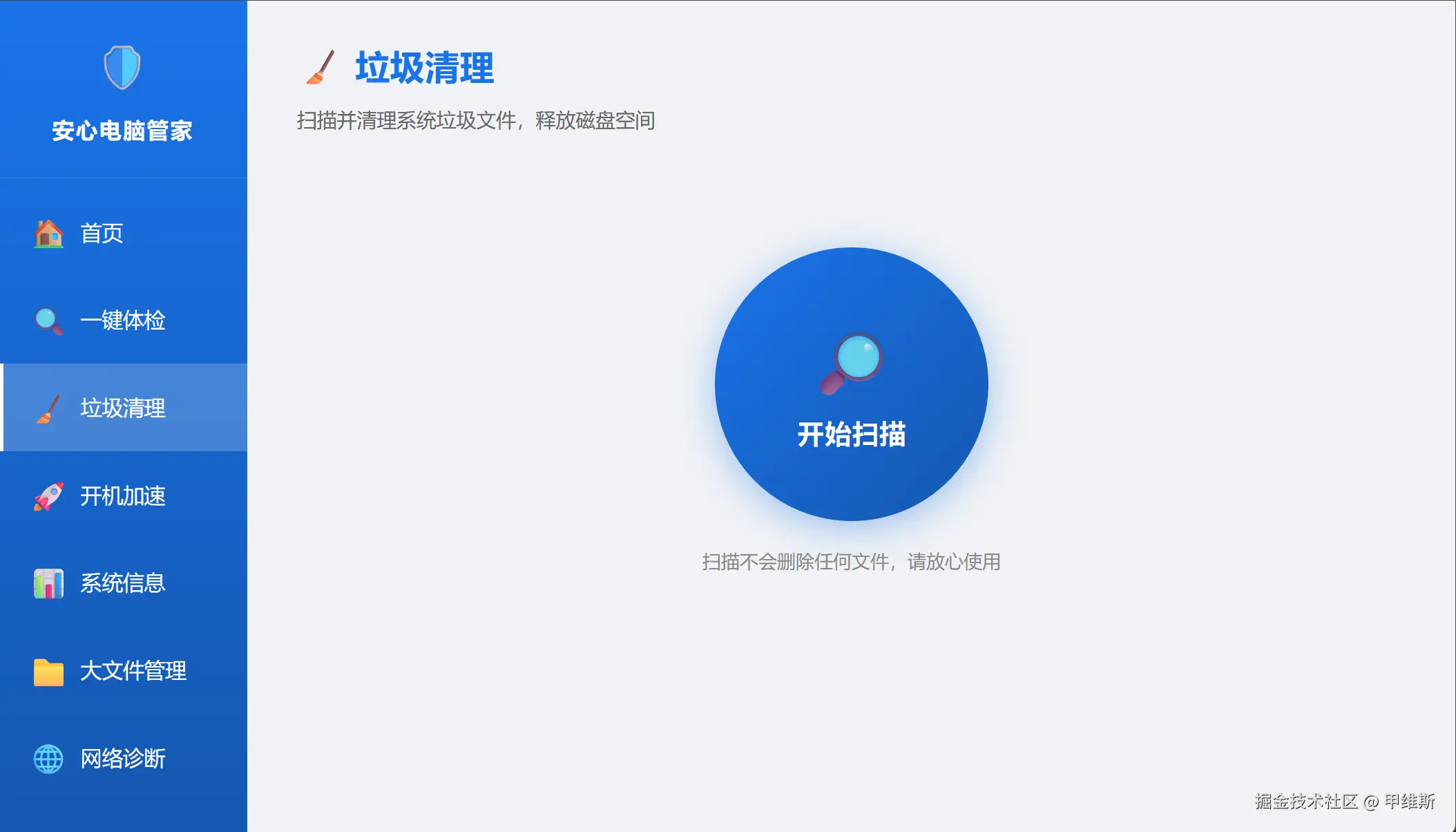The width and height of the screenshot is (1456, 832).
Task: Open the 开机加速 section
Action: tap(123, 496)
